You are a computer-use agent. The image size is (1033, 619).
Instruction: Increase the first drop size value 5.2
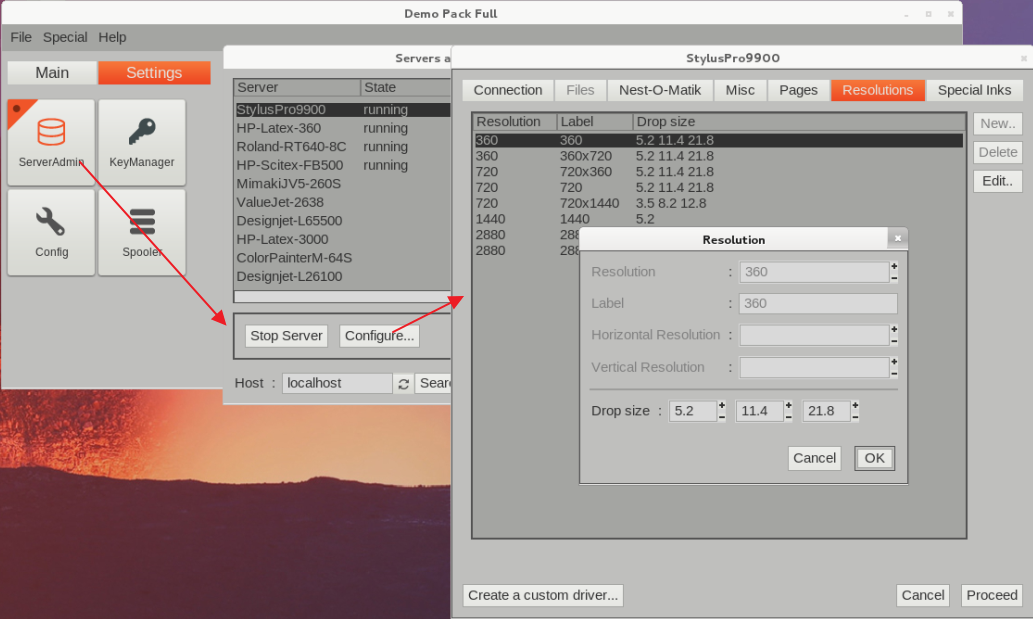point(722,405)
